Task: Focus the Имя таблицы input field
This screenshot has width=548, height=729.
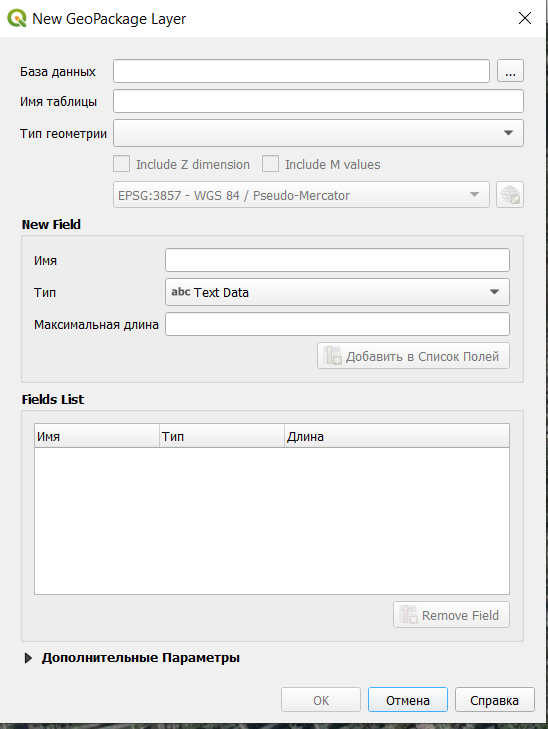Action: click(318, 101)
